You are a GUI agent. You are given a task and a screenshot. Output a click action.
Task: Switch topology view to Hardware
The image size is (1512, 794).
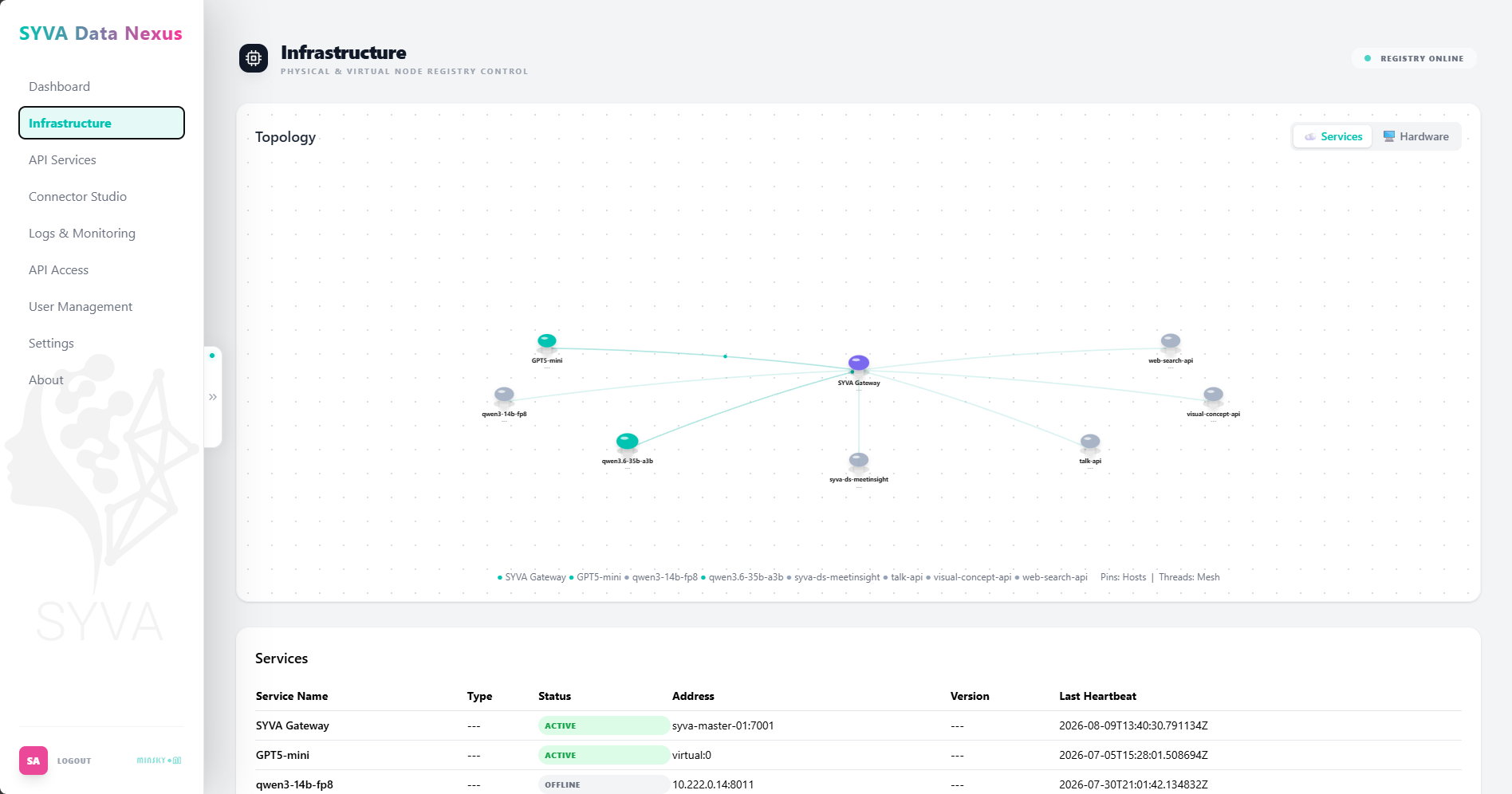(1416, 136)
